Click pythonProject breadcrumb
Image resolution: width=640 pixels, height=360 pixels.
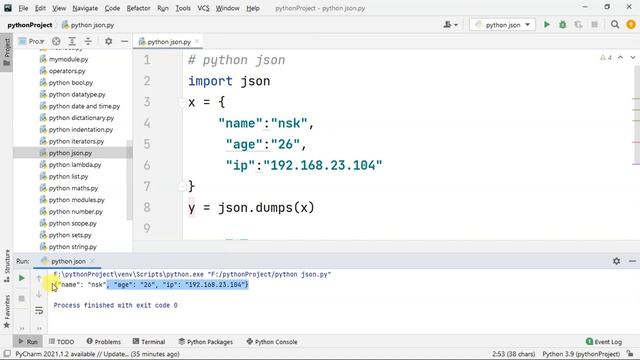pyautogui.click(x=29, y=25)
